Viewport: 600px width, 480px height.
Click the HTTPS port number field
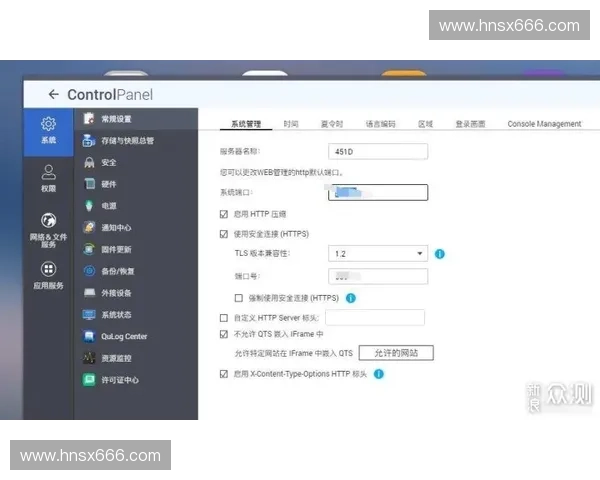point(378,276)
